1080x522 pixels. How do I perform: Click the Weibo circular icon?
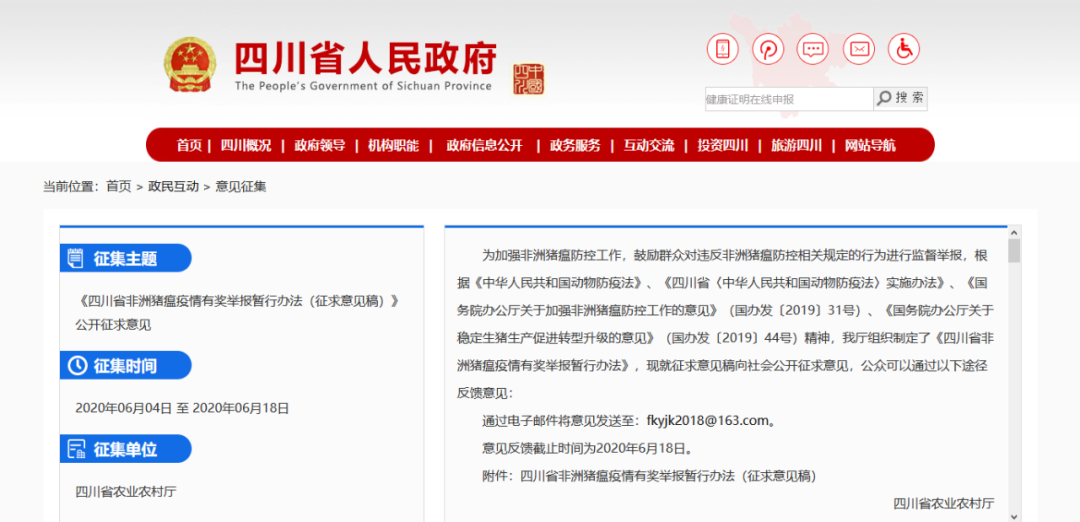coord(768,49)
